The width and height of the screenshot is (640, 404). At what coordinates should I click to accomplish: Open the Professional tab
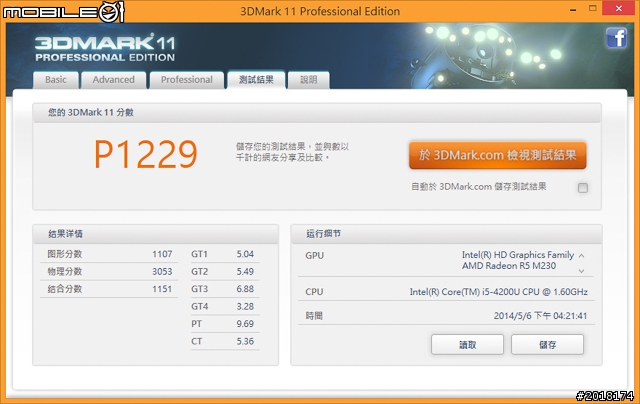pos(187,80)
